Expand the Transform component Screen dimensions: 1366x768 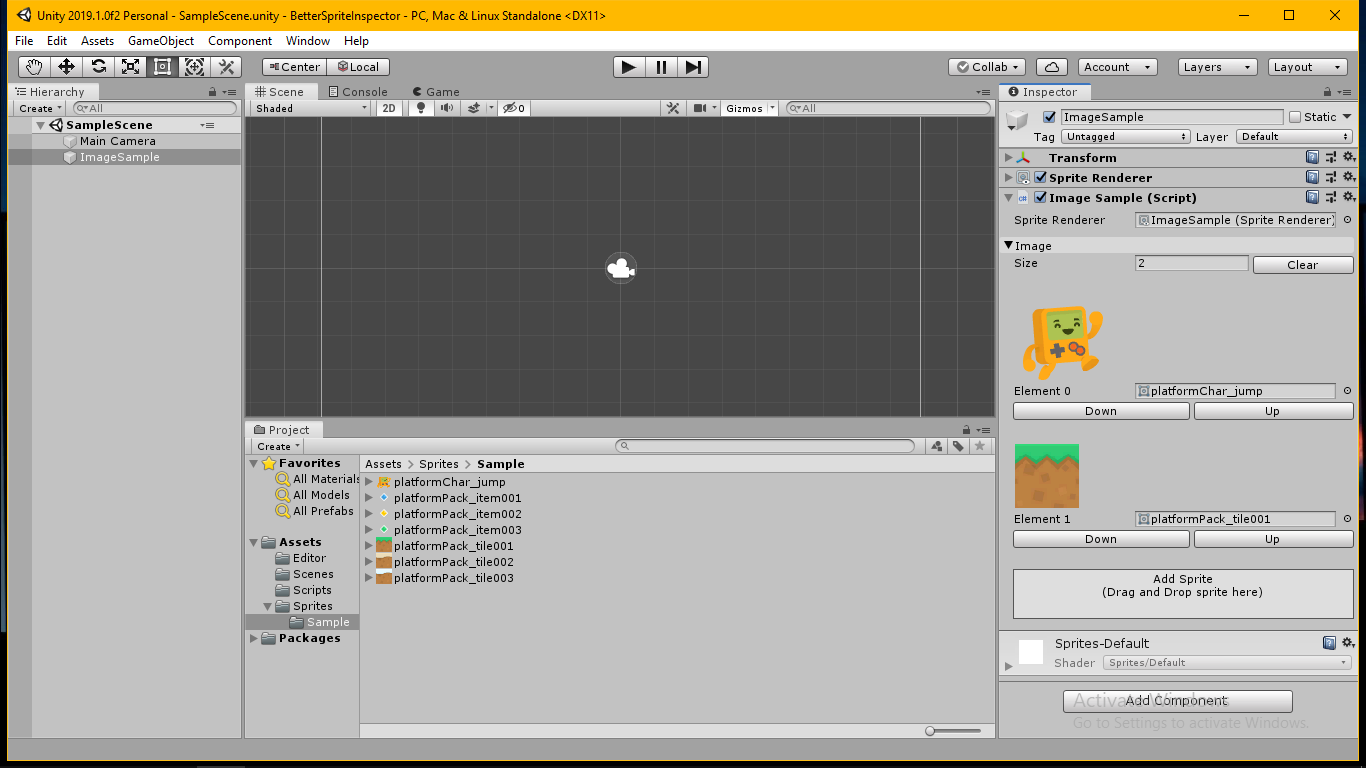1008,158
